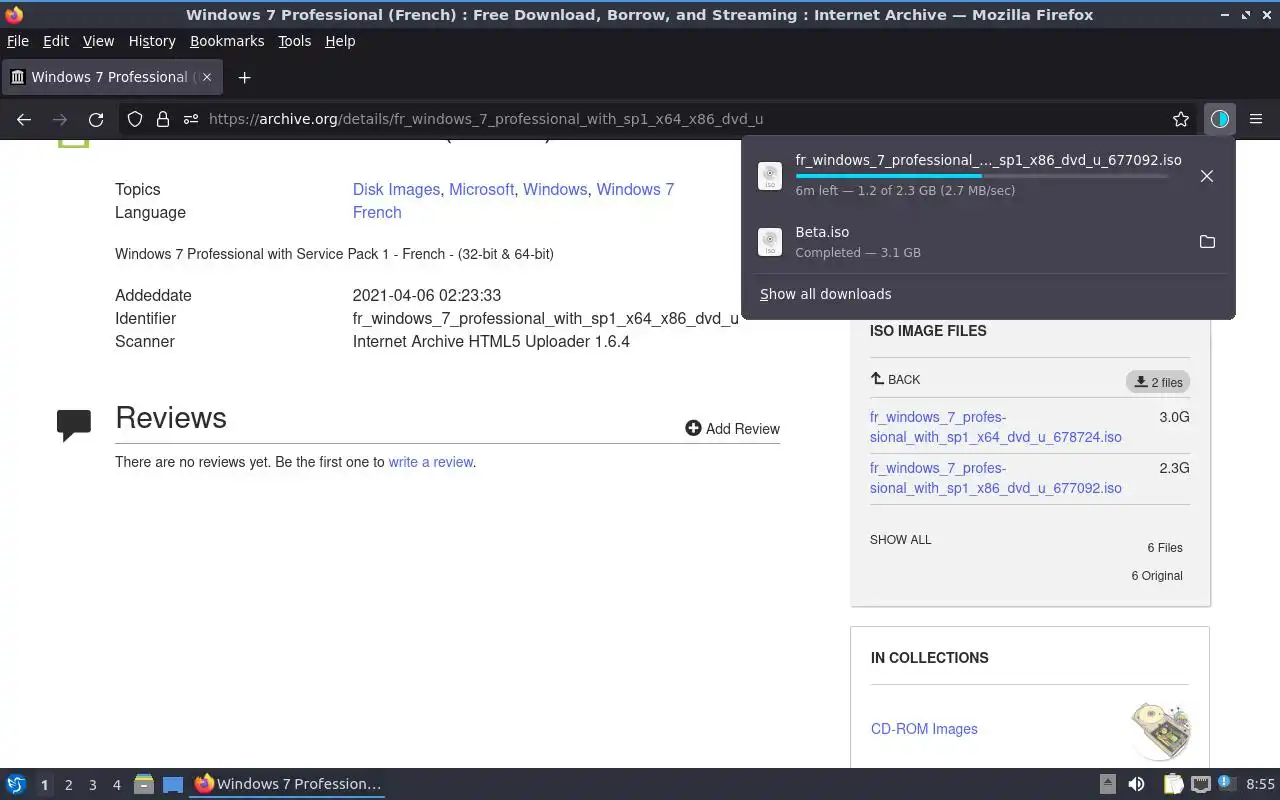This screenshot has width=1280, height=800.
Task: Open the system start menu icon
Action: (x=16, y=784)
